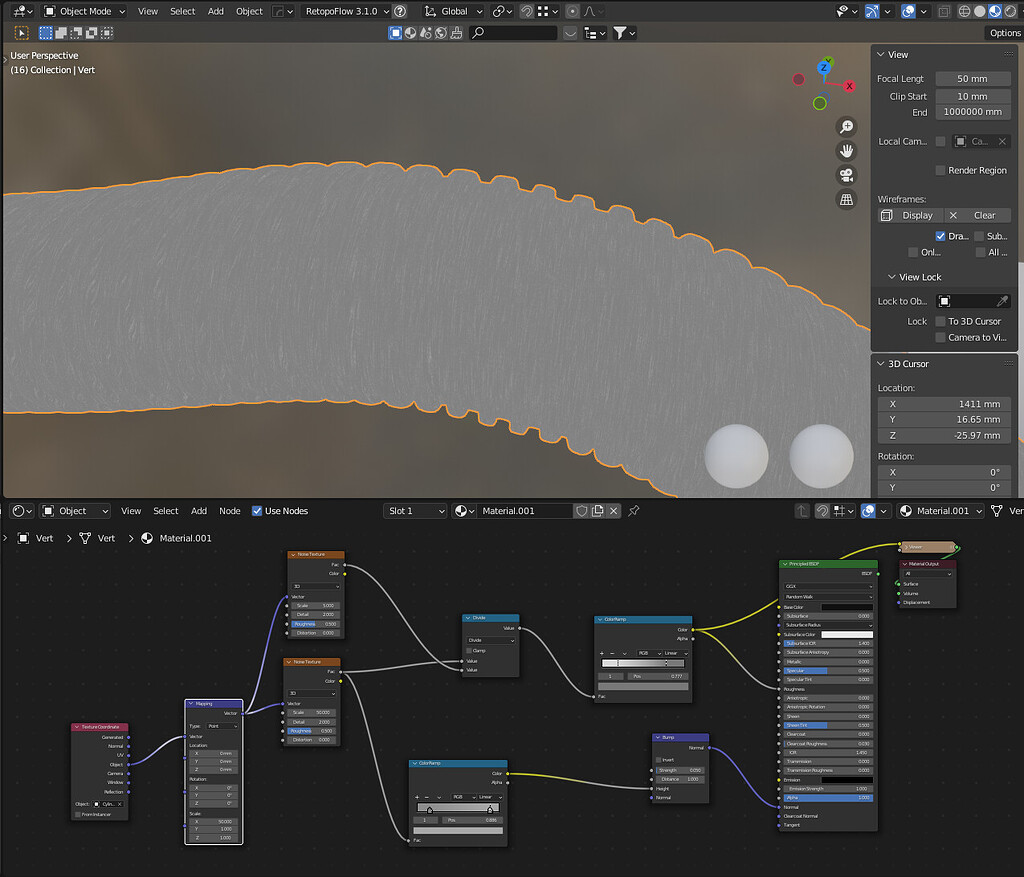Click the viewport search field

coord(513,33)
